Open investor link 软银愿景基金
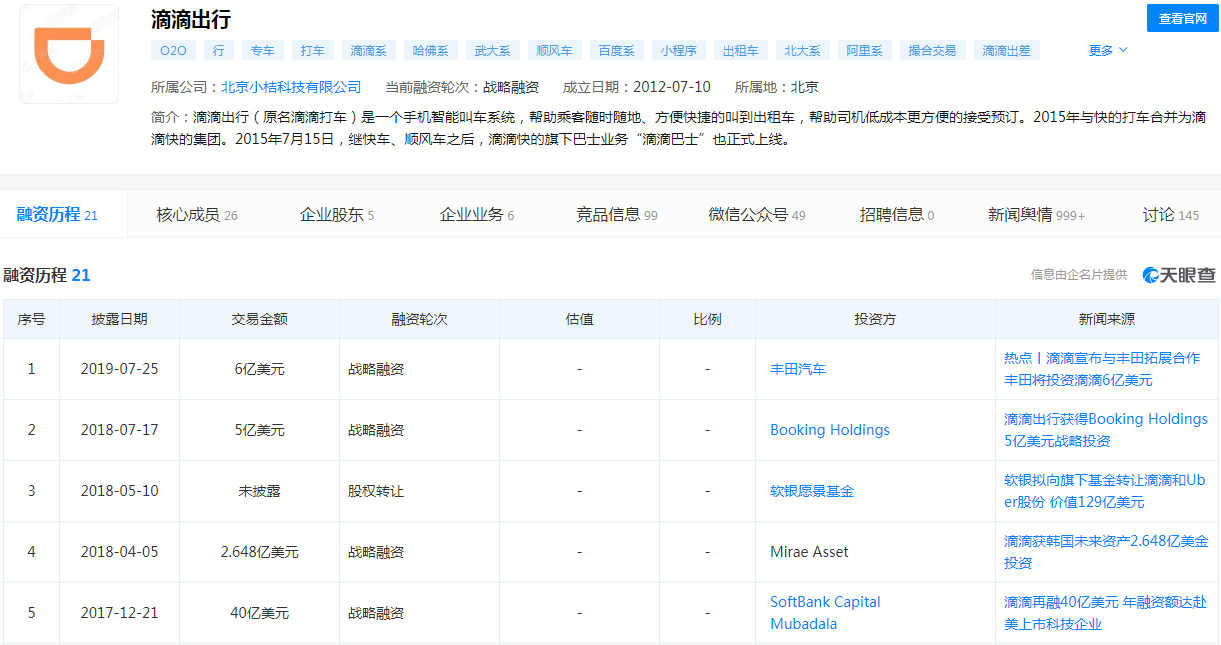Image resolution: width=1221 pixels, height=645 pixels. point(812,491)
